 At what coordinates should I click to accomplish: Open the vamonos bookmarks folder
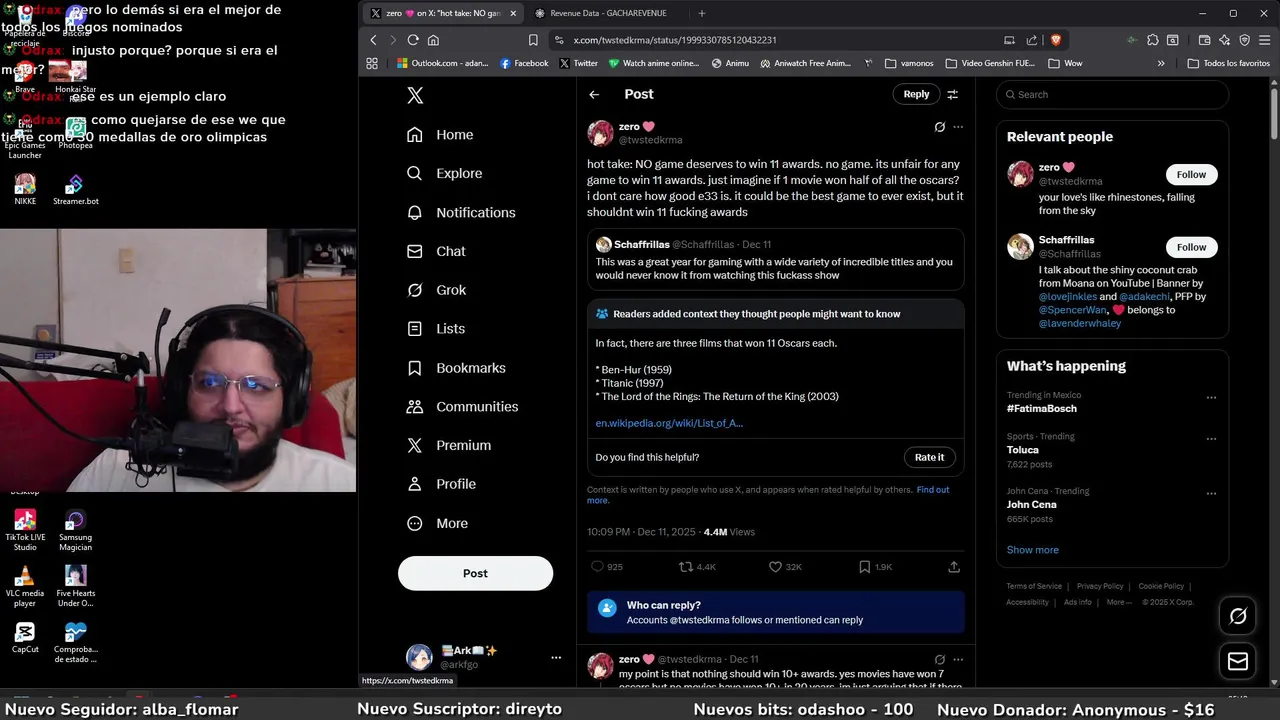click(909, 63)
